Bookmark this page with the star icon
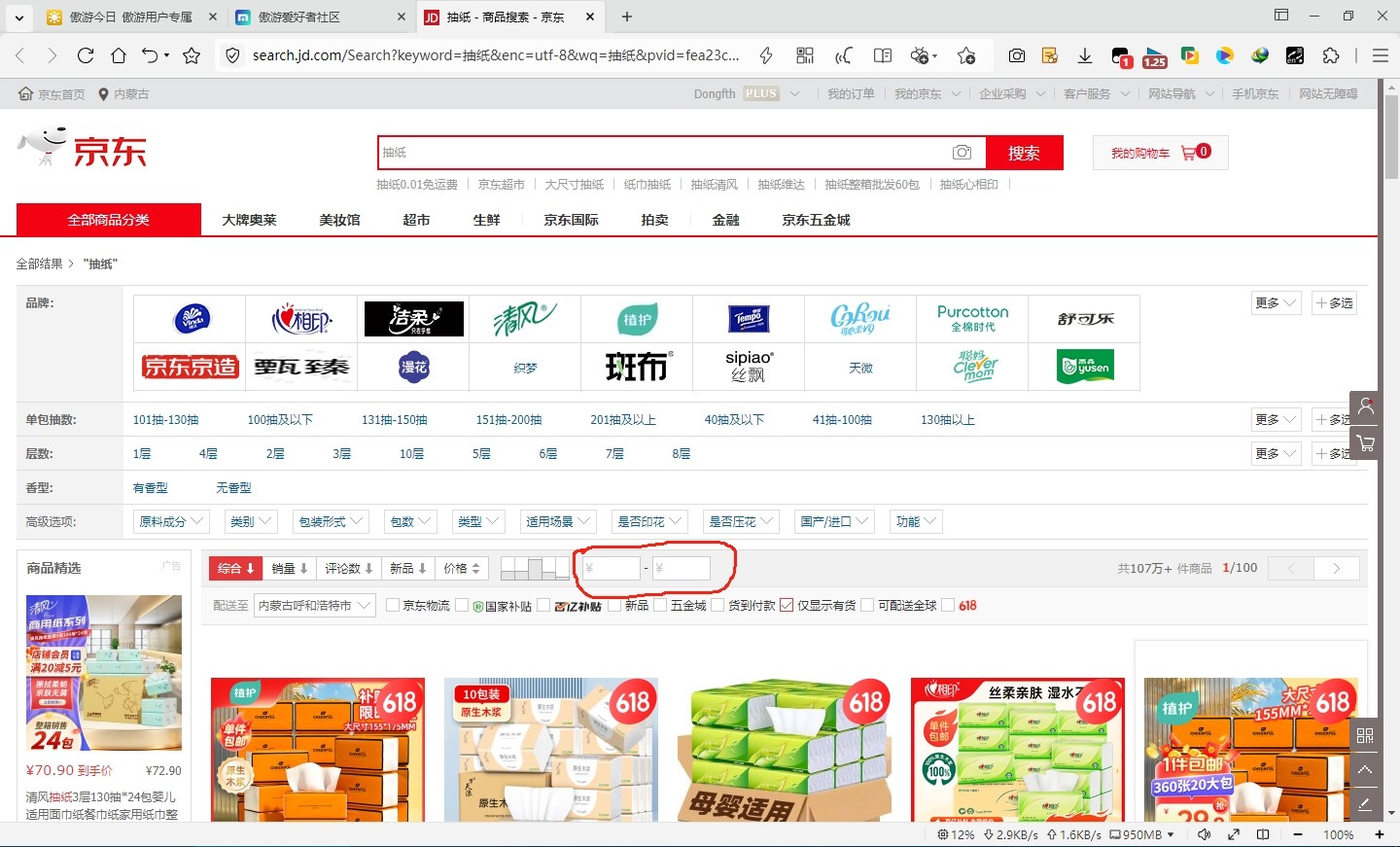Viewport: 1400px width, 847px height. pos(192,55)
